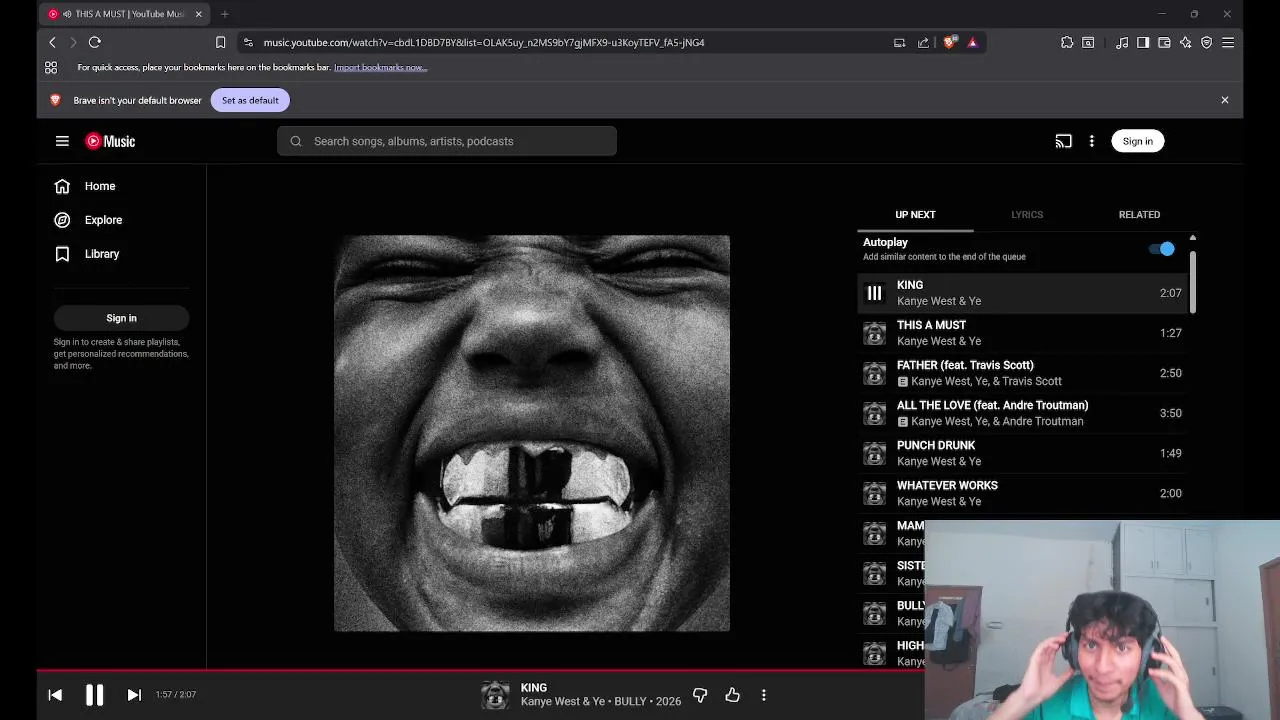The height and width of the screenshot is (720, 1280).
Task: Toggle Autoplay switch off
Action: [x=1162, y=249]
